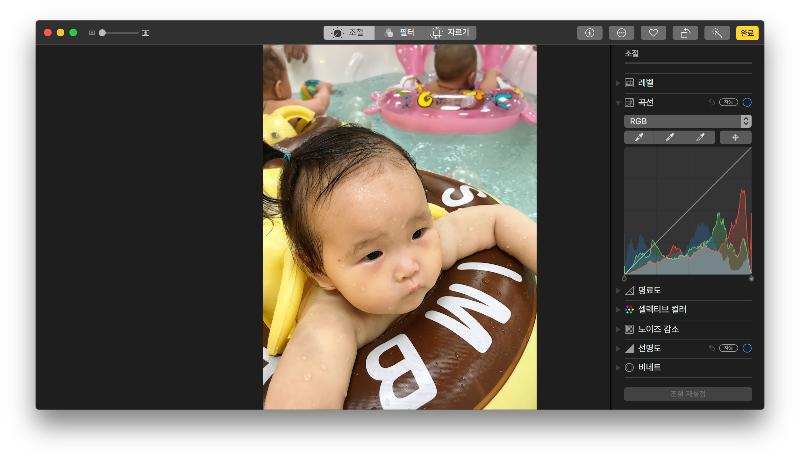The image size is (800, 460).
Task: Click auto button in 선명도 row
Action: click(728, 348)
